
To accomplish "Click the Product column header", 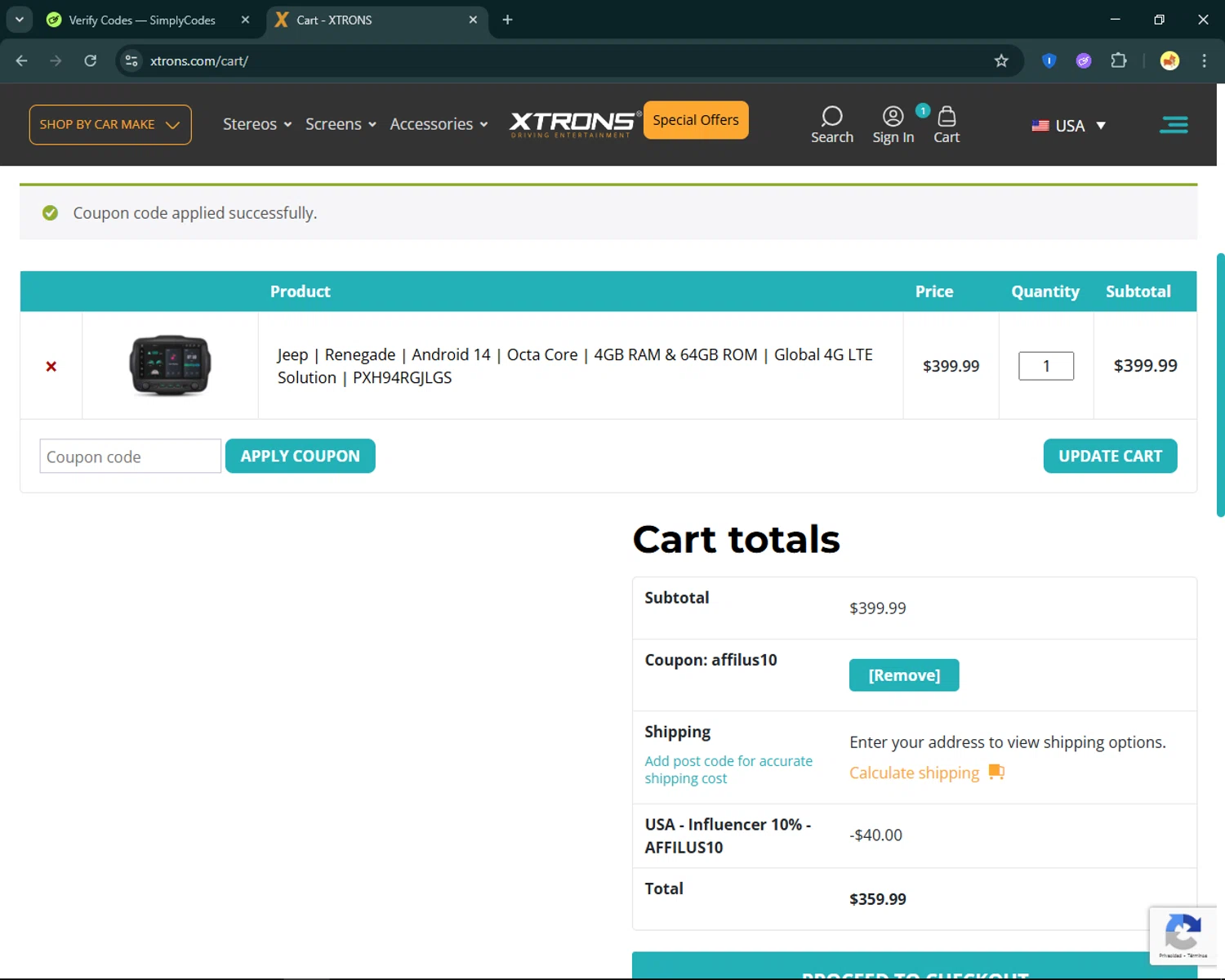I will click(x=301, y=292).
